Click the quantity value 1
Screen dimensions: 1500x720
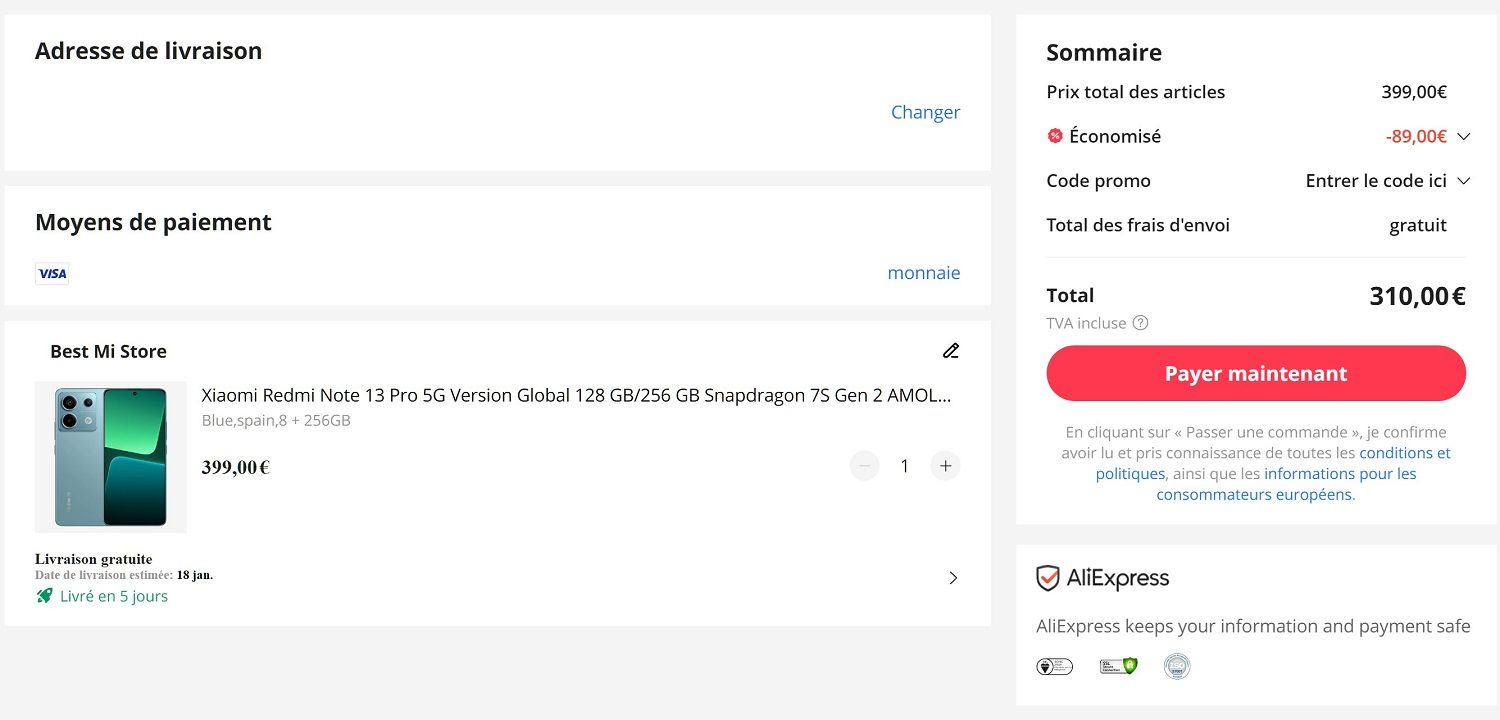pyautogui.click(x=905, y=466)
